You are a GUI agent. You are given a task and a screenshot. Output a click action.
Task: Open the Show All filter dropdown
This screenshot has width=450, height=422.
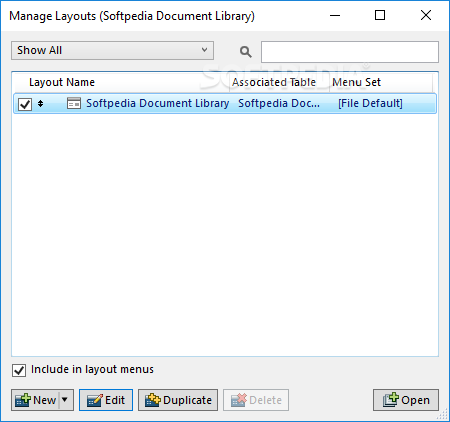112,51
